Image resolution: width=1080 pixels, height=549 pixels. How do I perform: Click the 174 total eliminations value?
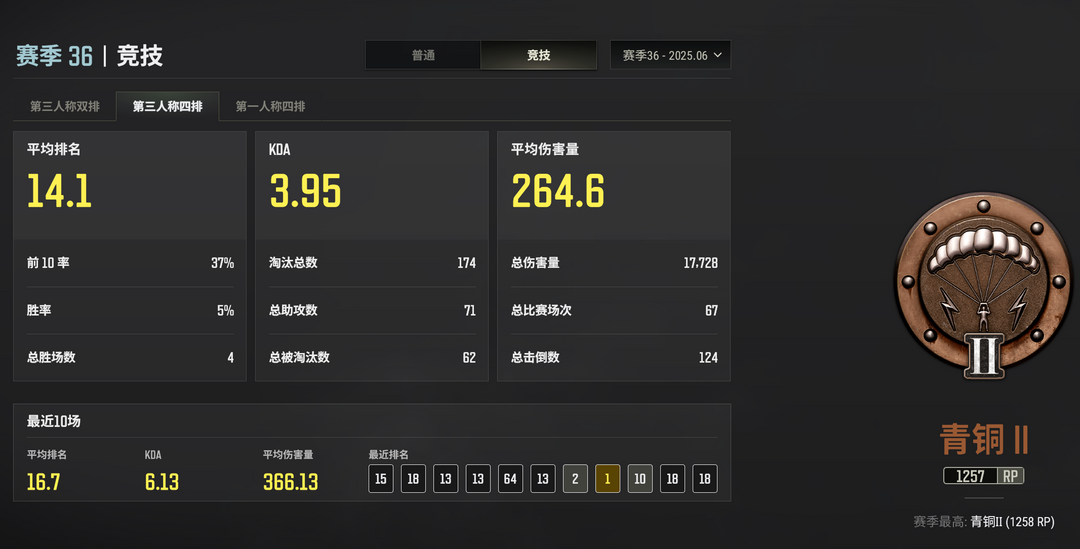(x=466, y=263)
